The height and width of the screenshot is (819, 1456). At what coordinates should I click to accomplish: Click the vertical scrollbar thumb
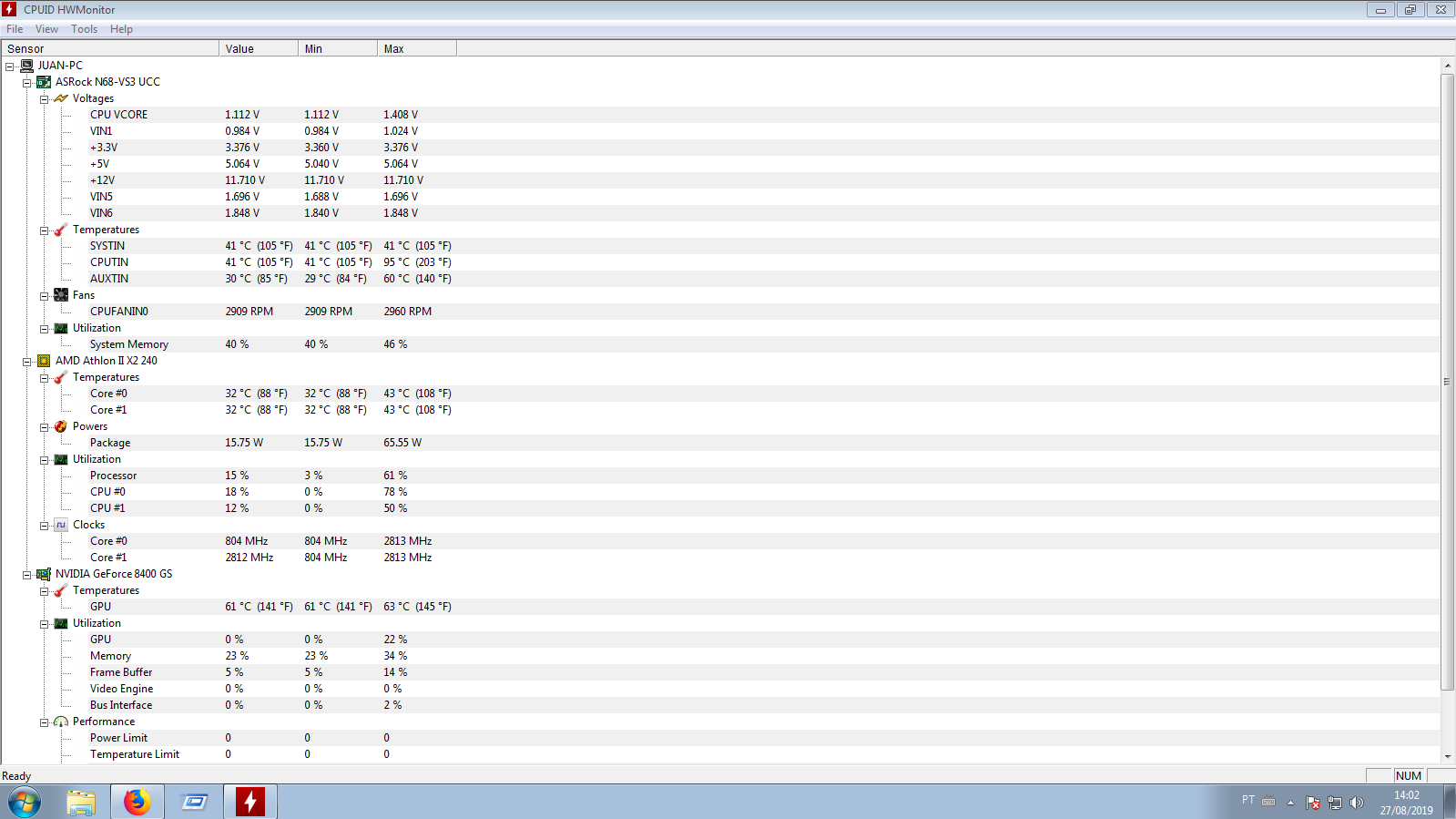coord(1448,382)
